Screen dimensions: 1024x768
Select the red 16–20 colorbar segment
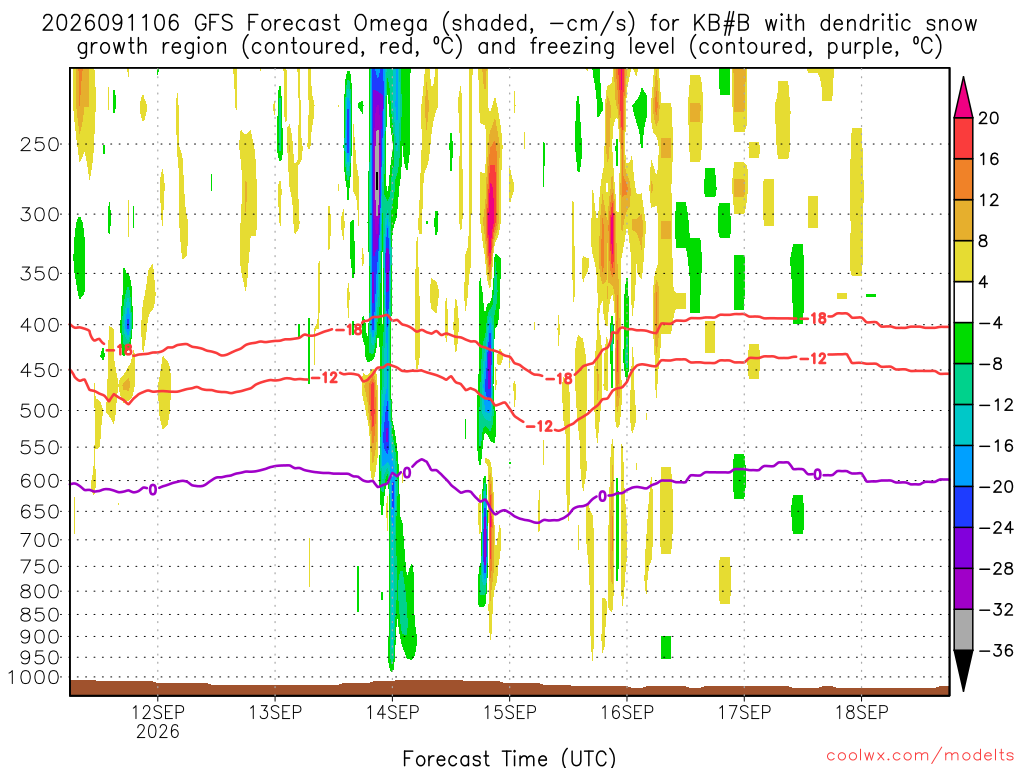coord(963,138)
